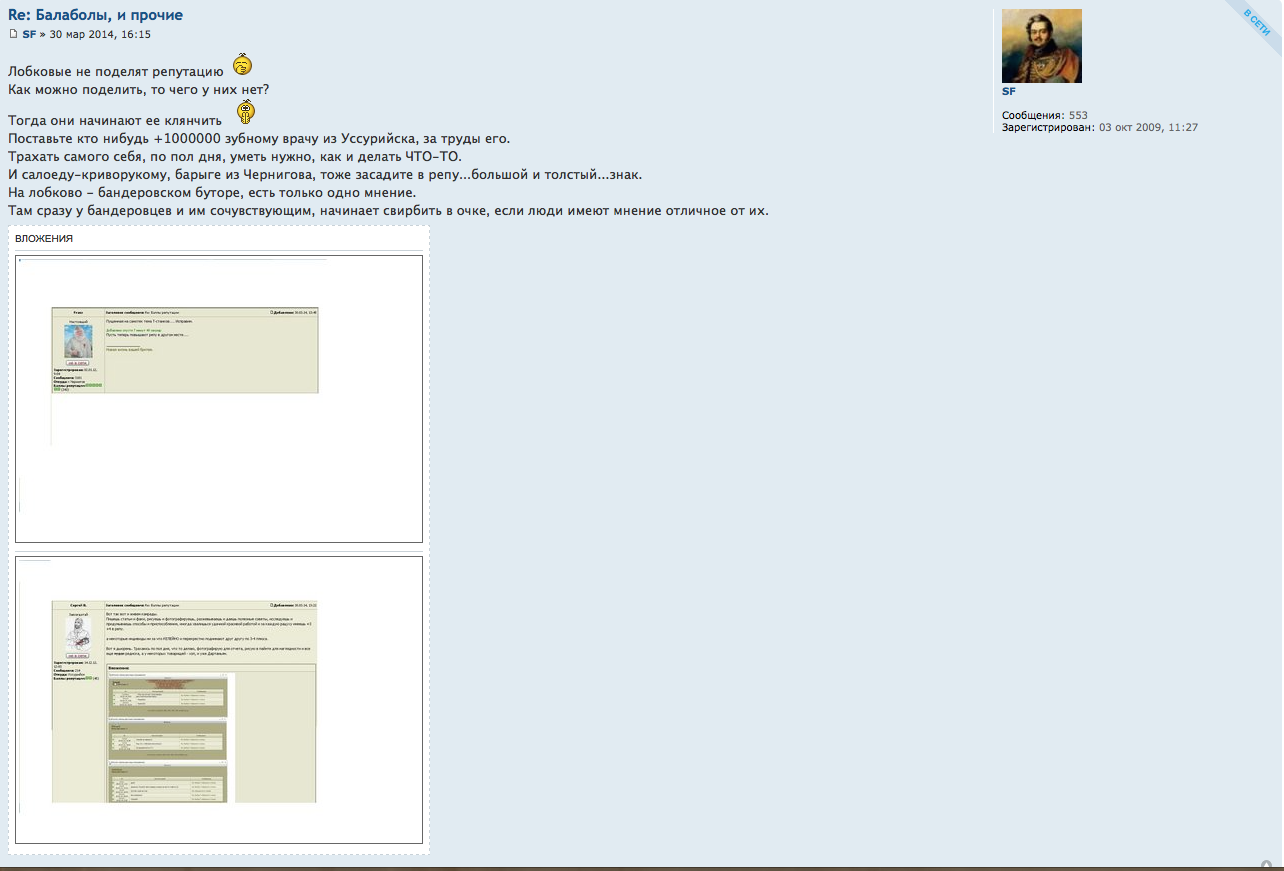Open SF author link beside post date
Screen dimensions: 1284x871
coord(29,34)
